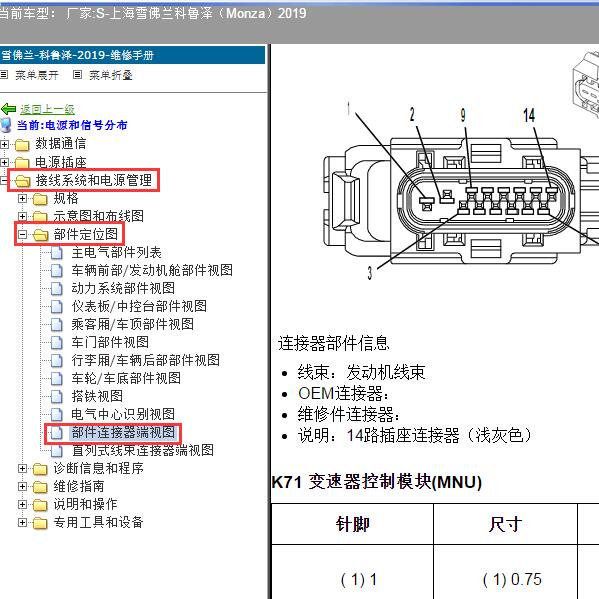This screenshot has width=599, height=599.
Task: Click the 菜单展开 expand menu button
Action: (x=37, y=75)
